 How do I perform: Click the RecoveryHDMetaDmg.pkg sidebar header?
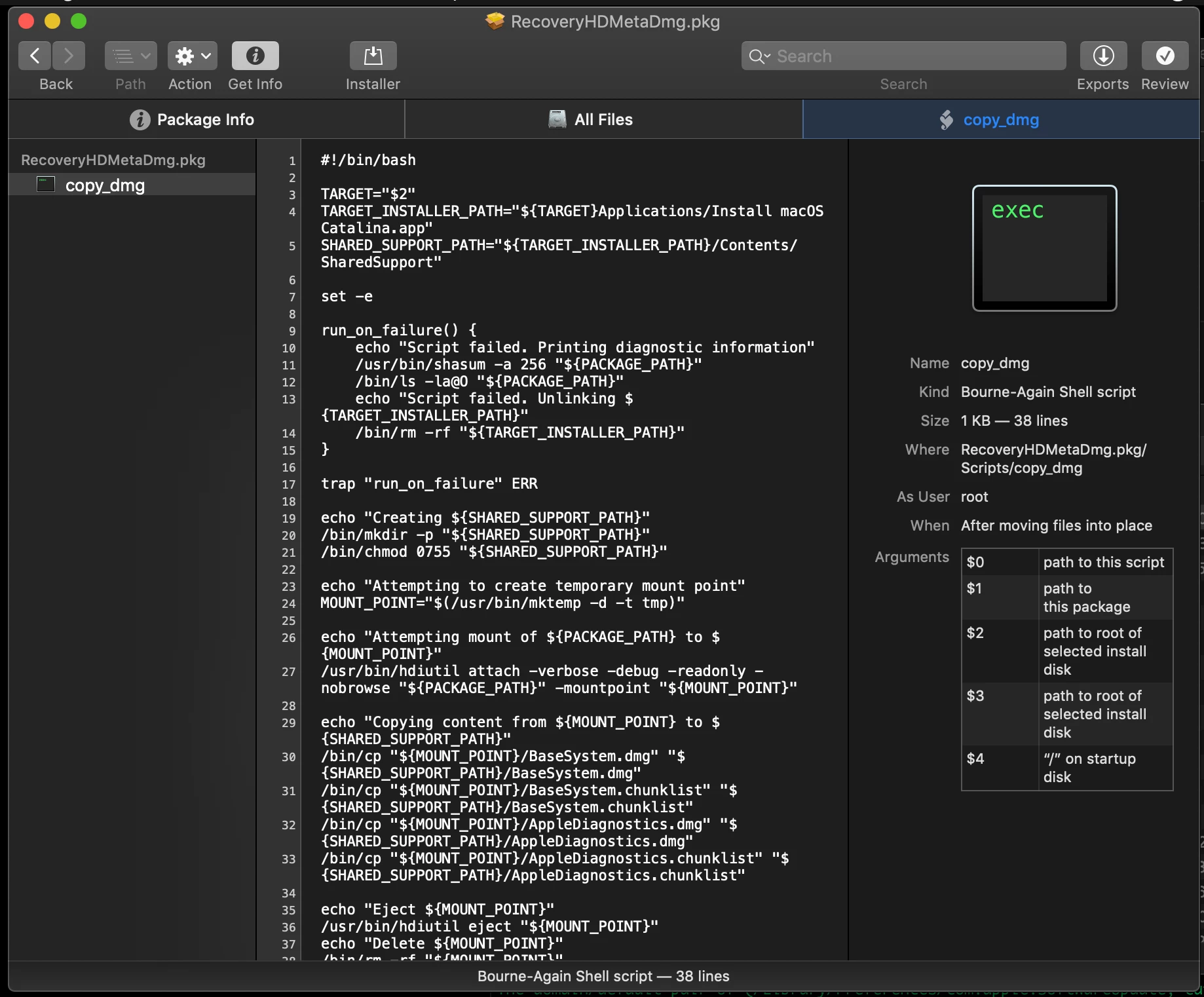pos(113,160)
